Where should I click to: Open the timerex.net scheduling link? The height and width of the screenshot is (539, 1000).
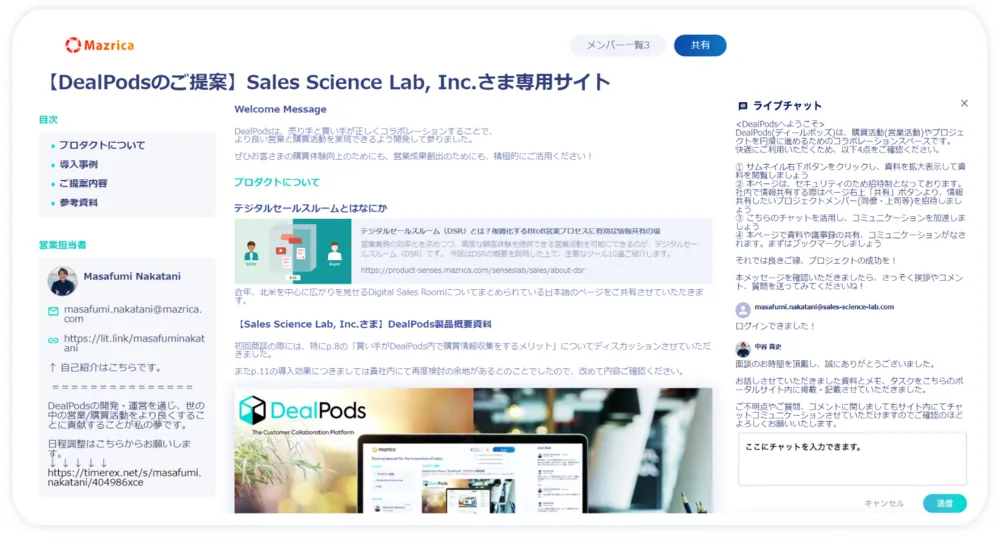pyautogui.click(x=124, y=478)
